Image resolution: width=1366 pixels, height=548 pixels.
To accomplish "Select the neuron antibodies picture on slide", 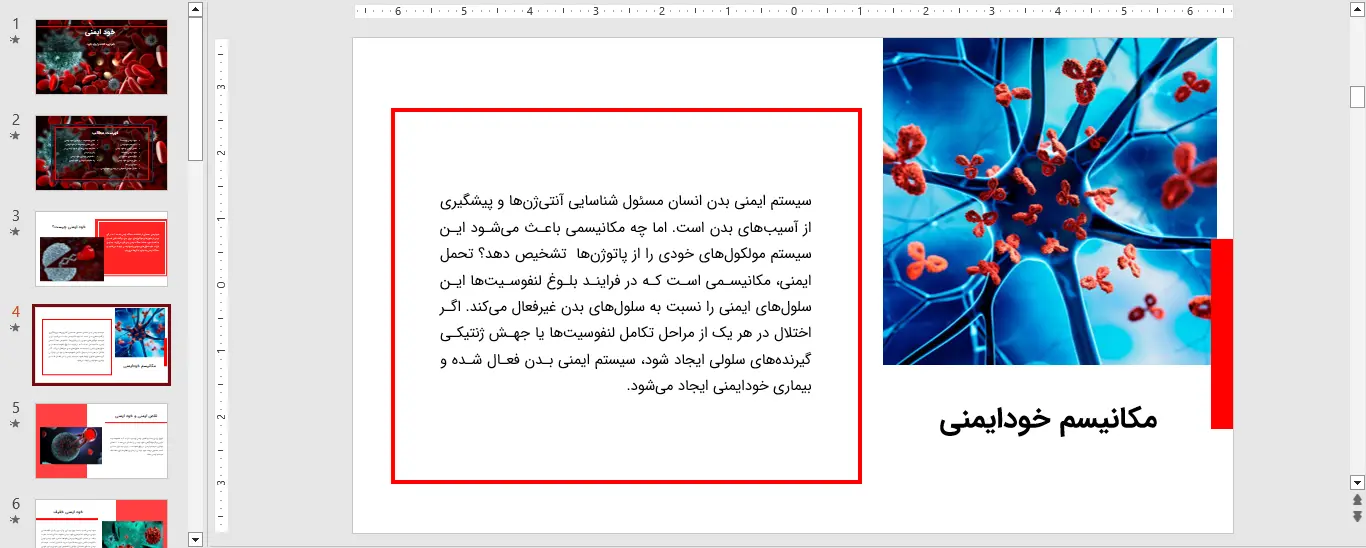I will coord(1048,201).
